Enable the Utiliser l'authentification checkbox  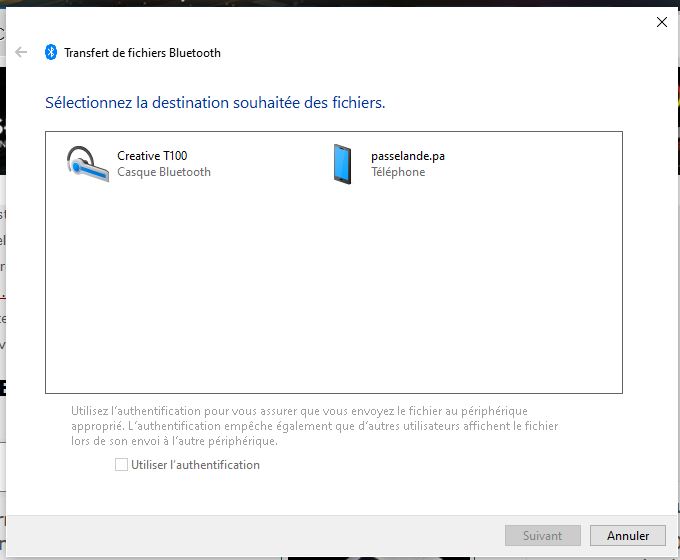(121, 465)
